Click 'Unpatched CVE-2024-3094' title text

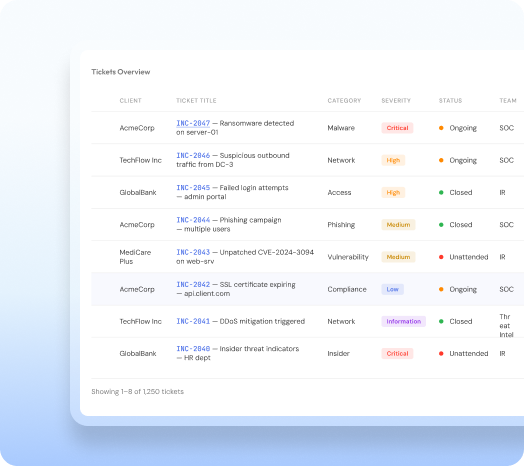pos(266,252)
